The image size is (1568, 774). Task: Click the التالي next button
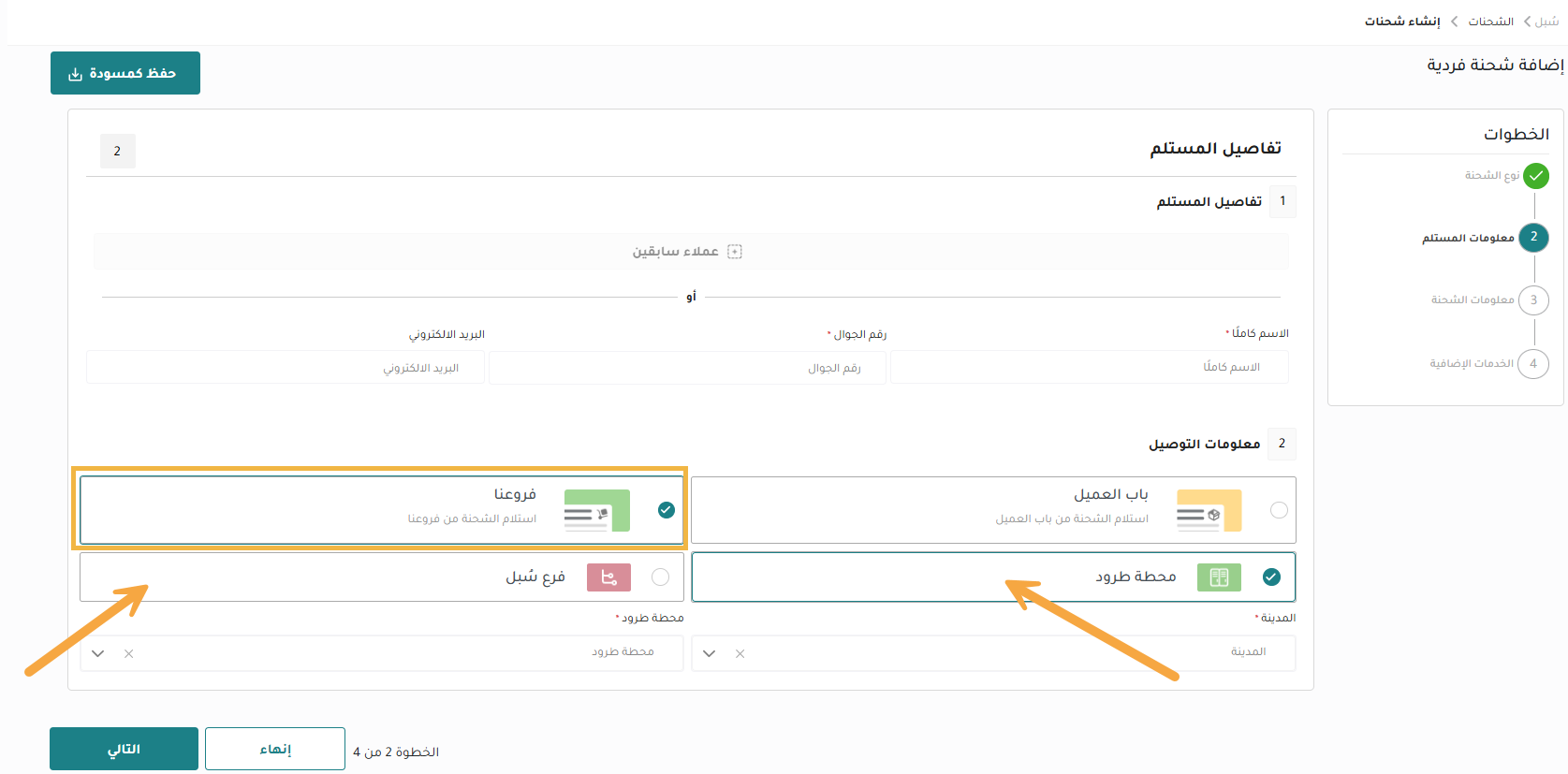point(124,749)
